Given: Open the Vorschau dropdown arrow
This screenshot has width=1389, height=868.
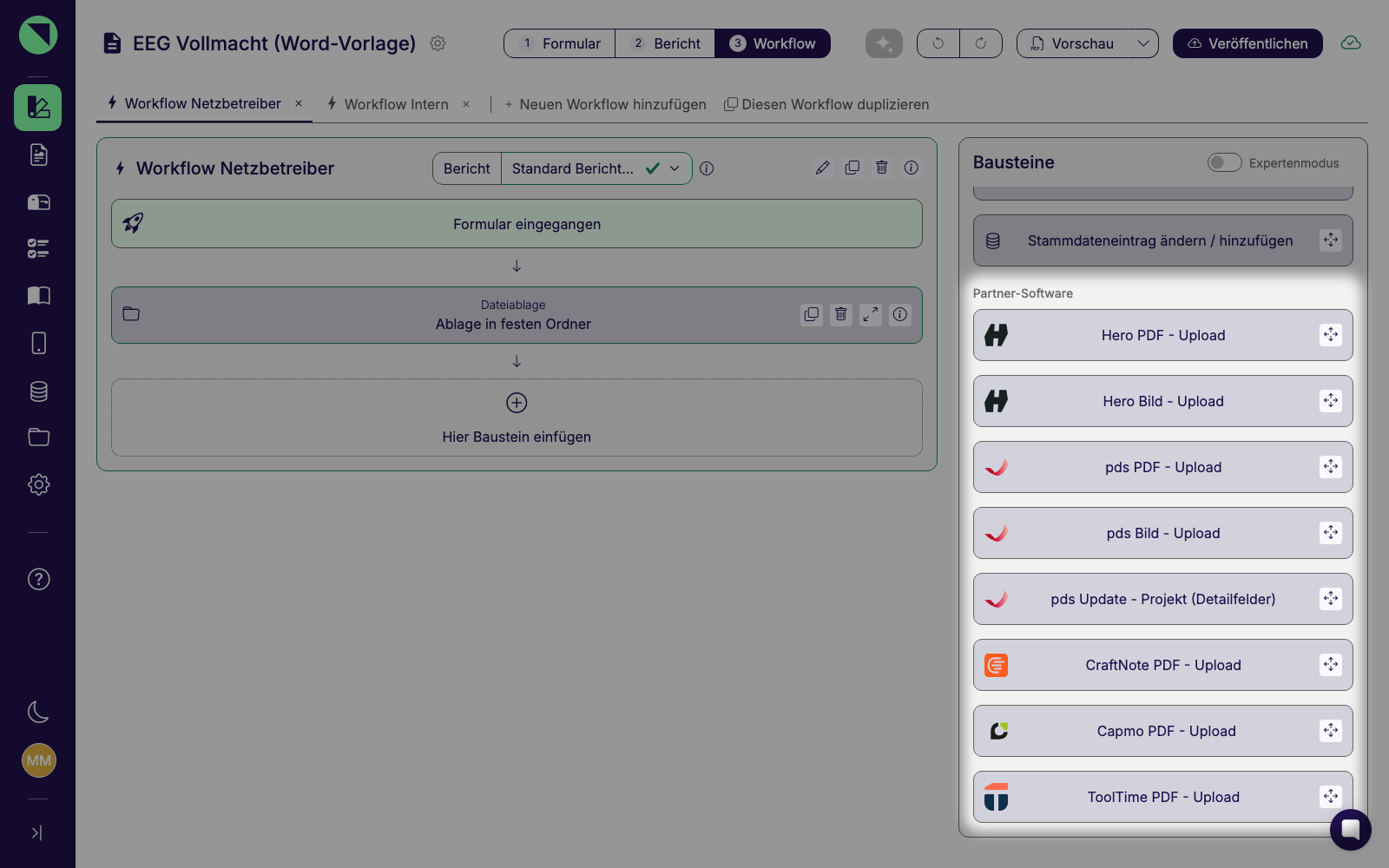Looking at the screenshot, I should click(x=1143, y=43).
